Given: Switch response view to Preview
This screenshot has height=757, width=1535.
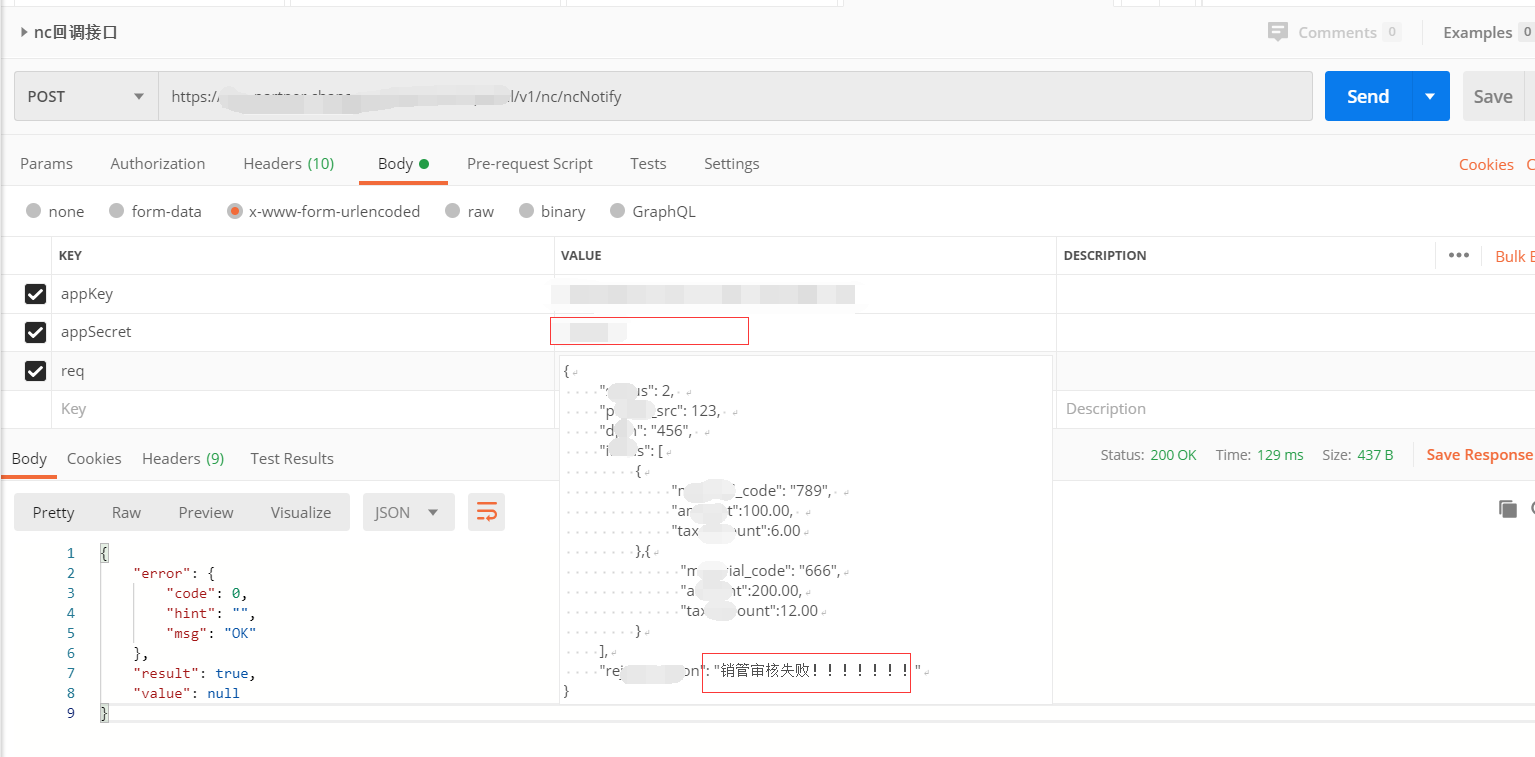Looking at the screenshot, I should (x=206, y=512).
